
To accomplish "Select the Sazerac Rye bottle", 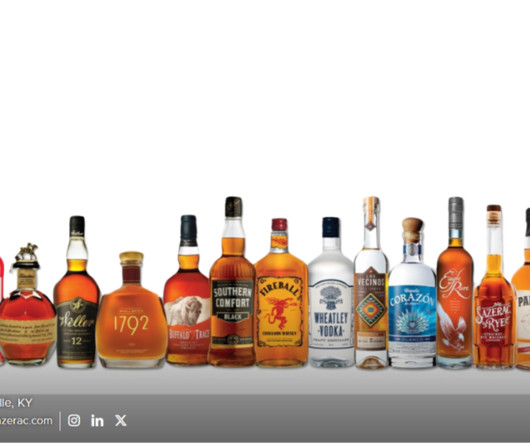I will pyautogui.click(x=494, y=287).
